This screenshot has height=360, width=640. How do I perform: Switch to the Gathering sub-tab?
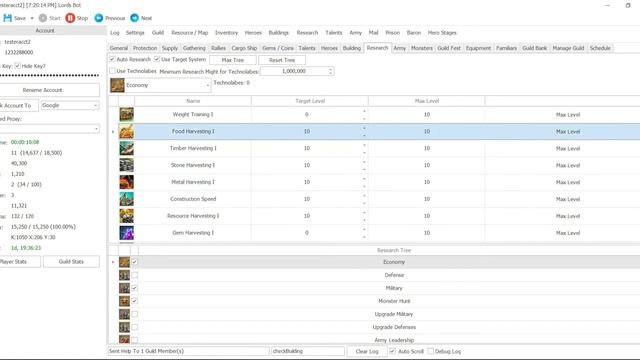tap(194, 48)
